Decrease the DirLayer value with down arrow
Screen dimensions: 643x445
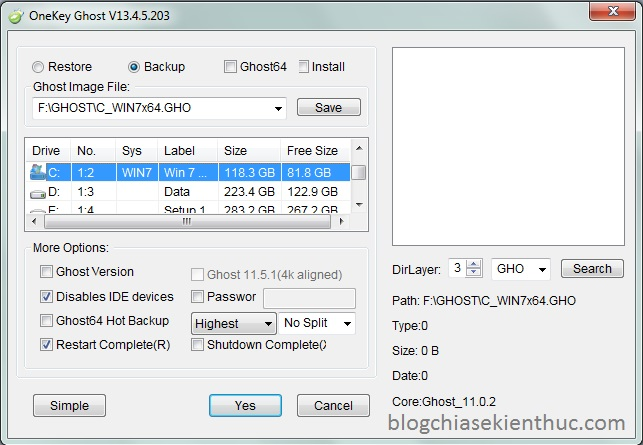[x=474, y=272]
